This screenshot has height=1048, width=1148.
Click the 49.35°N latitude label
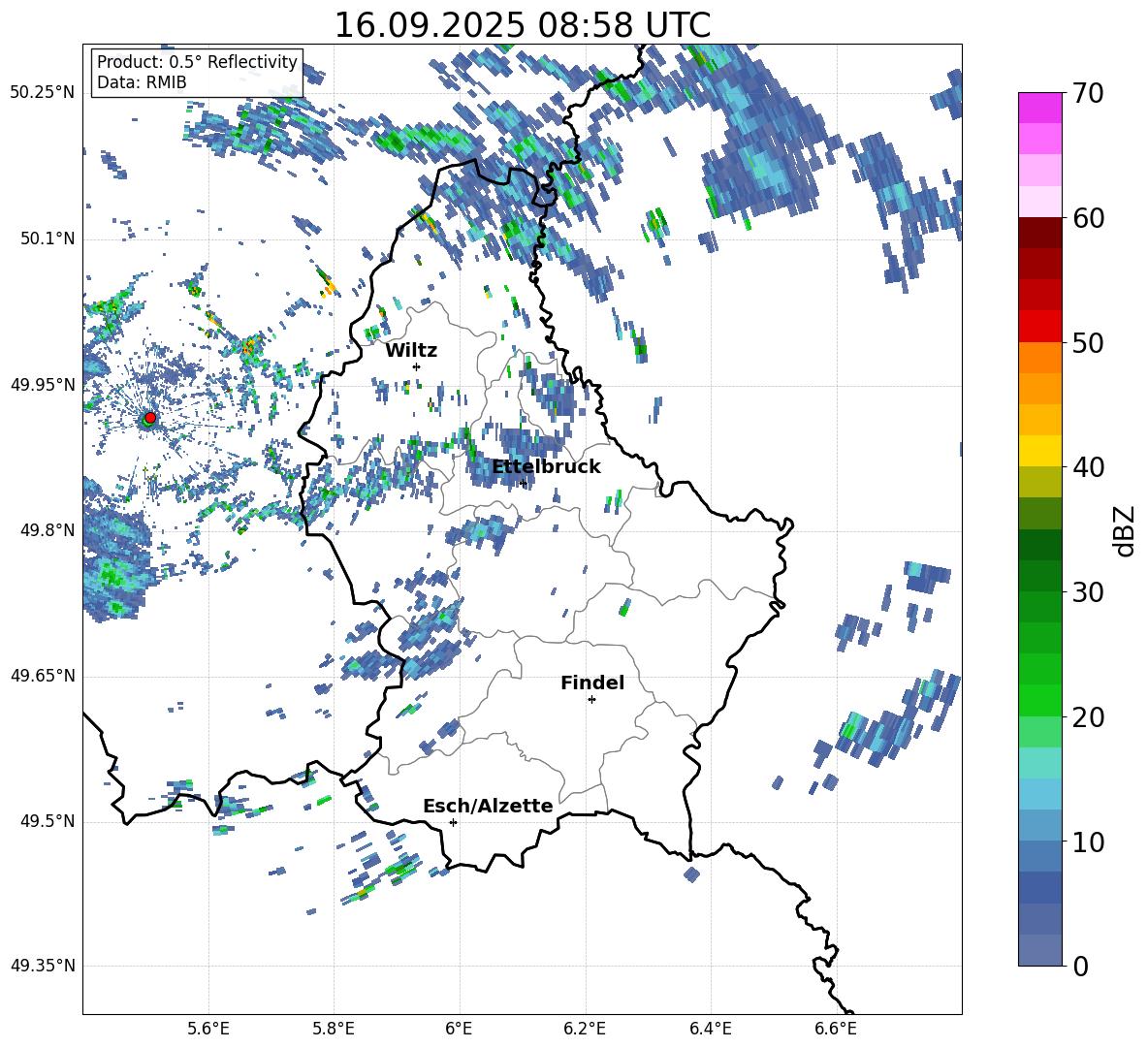[43, 966]
